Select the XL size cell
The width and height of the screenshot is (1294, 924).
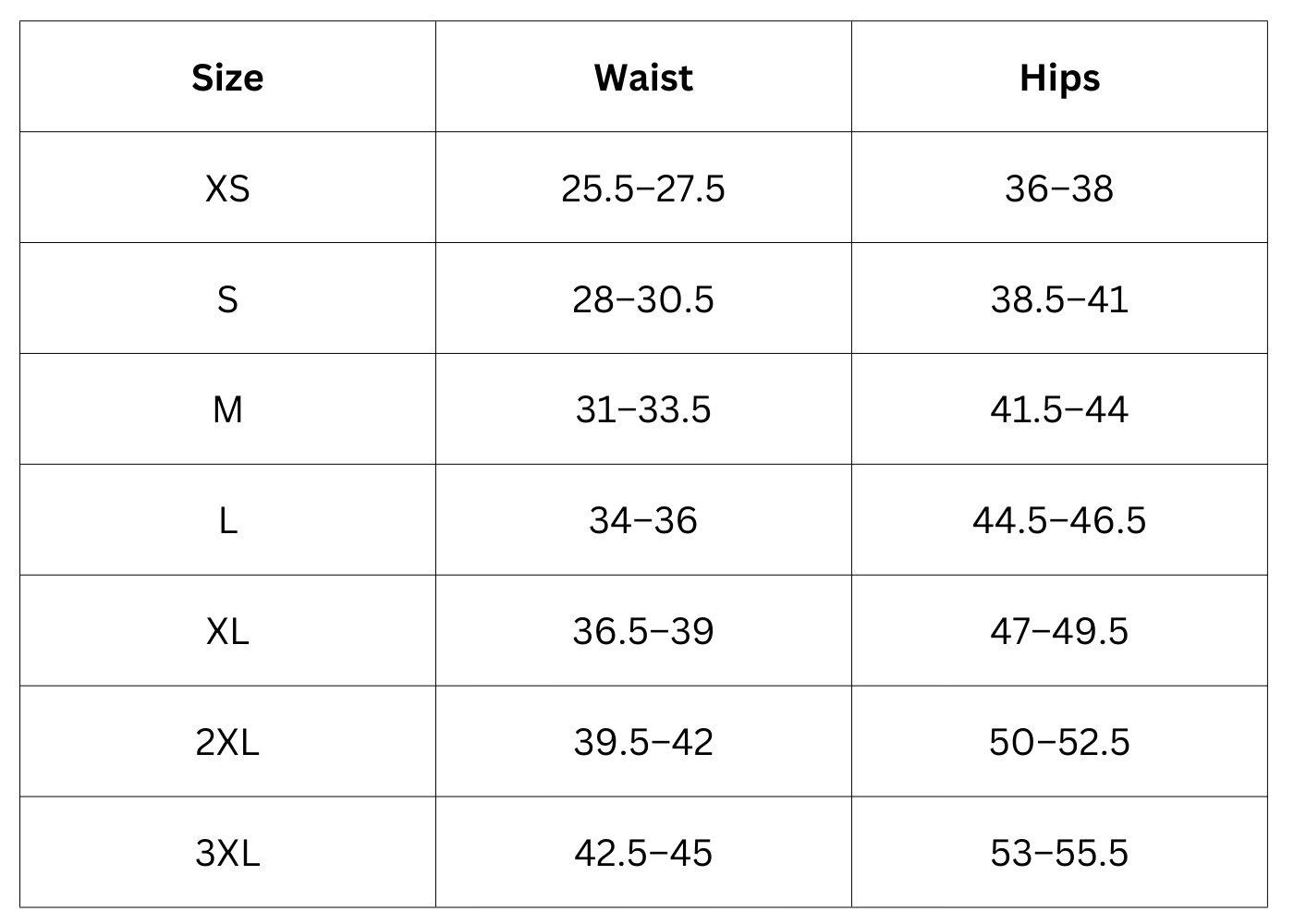(x=227, y=631)
